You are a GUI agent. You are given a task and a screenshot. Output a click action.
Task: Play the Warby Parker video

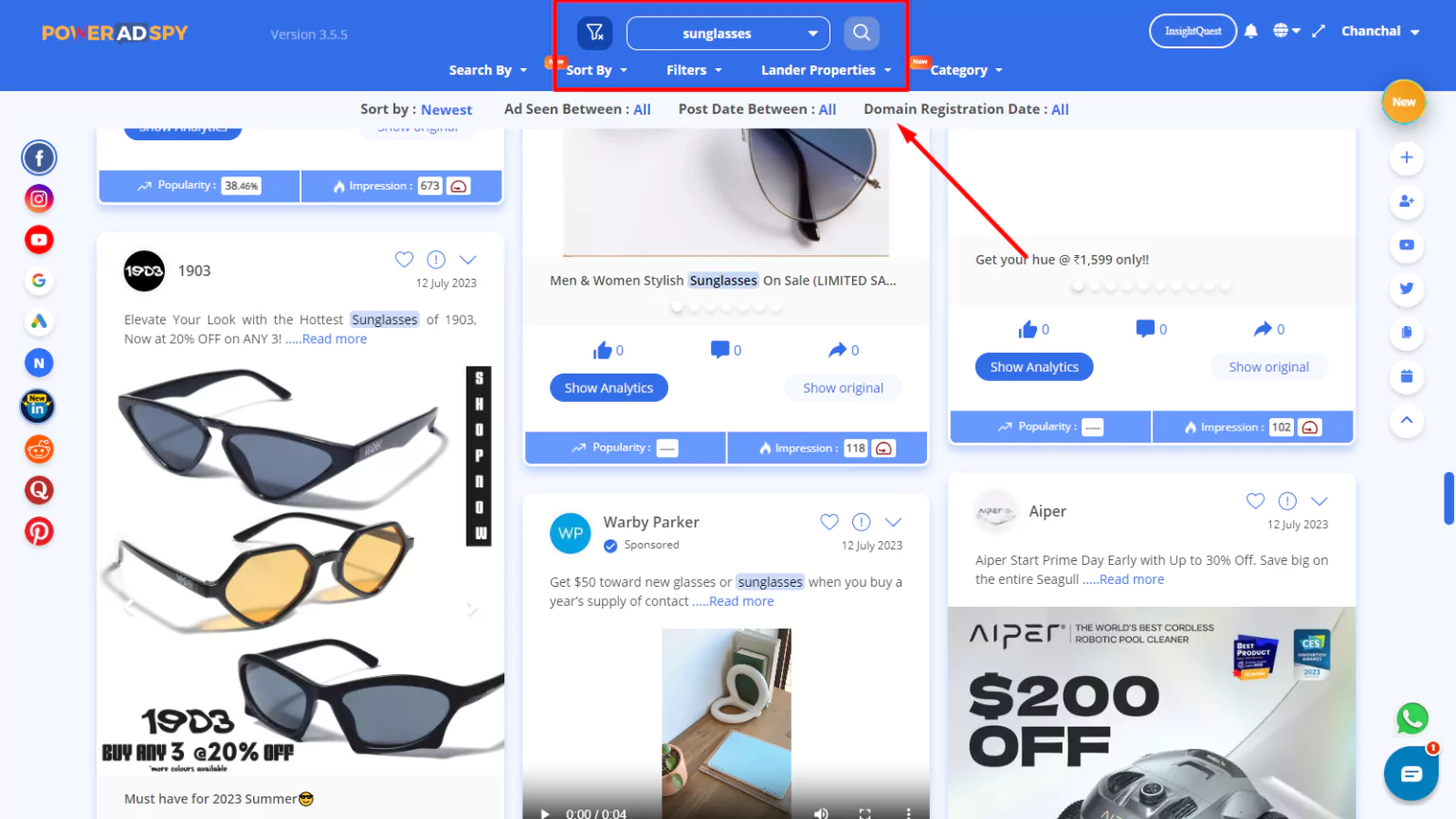pos(545,813)
